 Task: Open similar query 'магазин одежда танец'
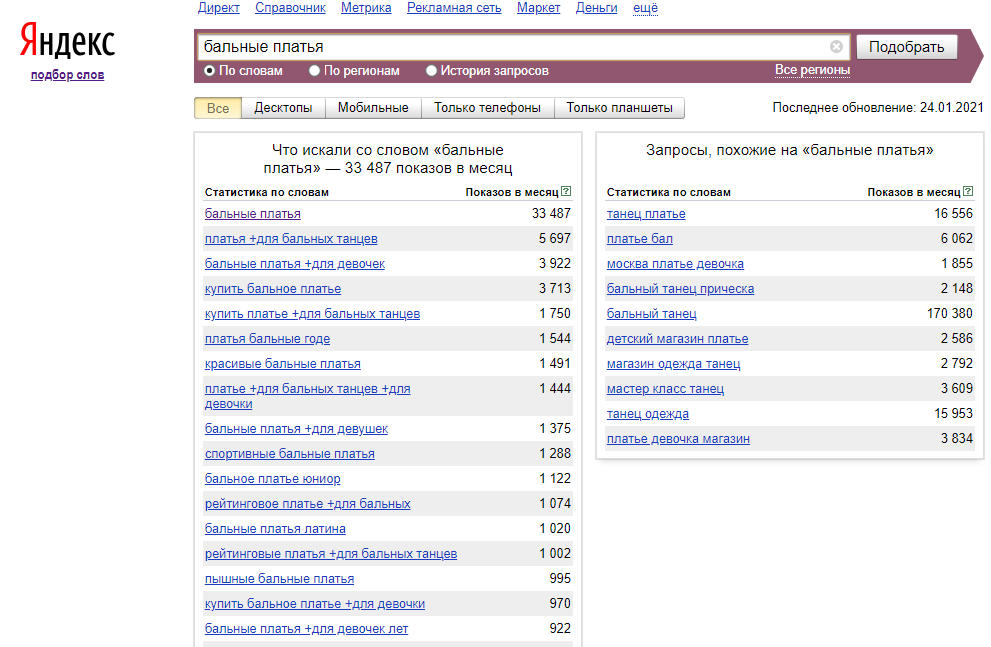coord(673,364)
